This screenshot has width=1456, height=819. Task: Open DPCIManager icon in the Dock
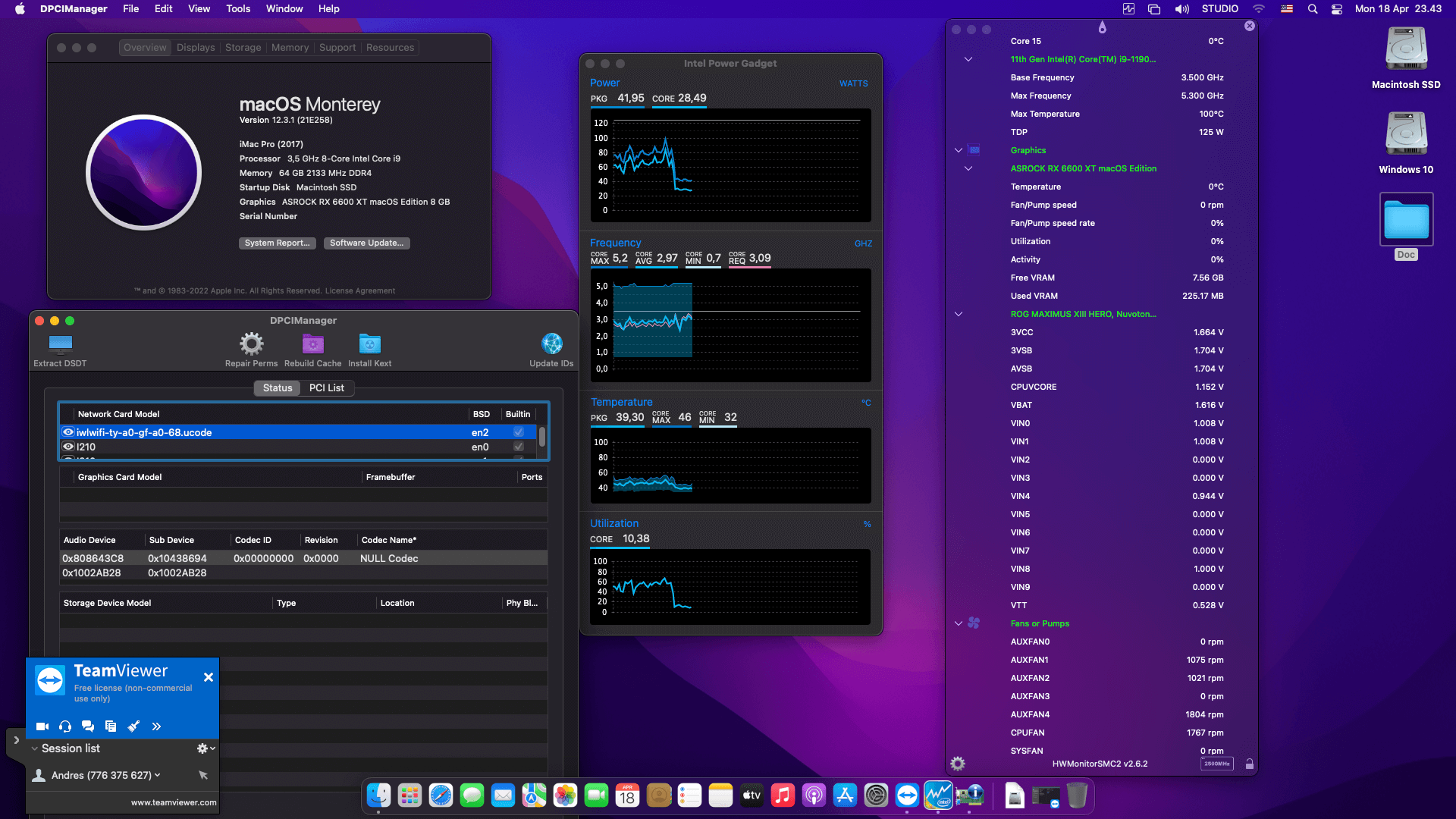click(x=969, y=795)
